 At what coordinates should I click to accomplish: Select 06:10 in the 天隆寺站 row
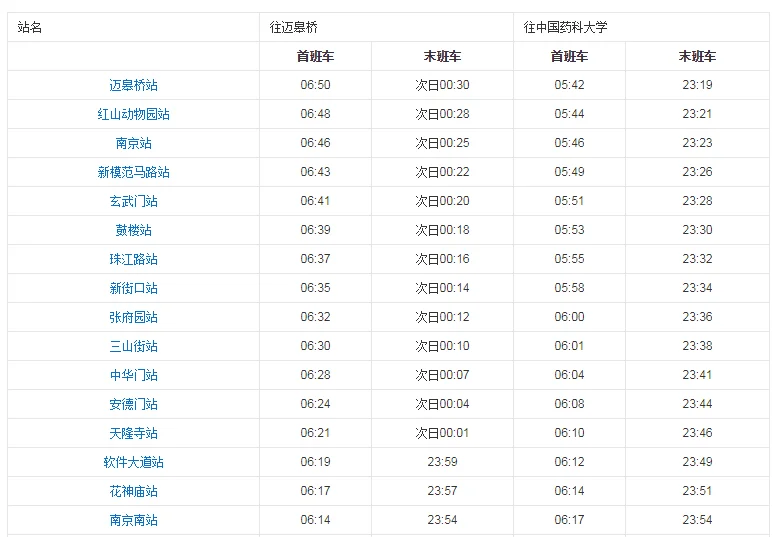click(570, 433)
